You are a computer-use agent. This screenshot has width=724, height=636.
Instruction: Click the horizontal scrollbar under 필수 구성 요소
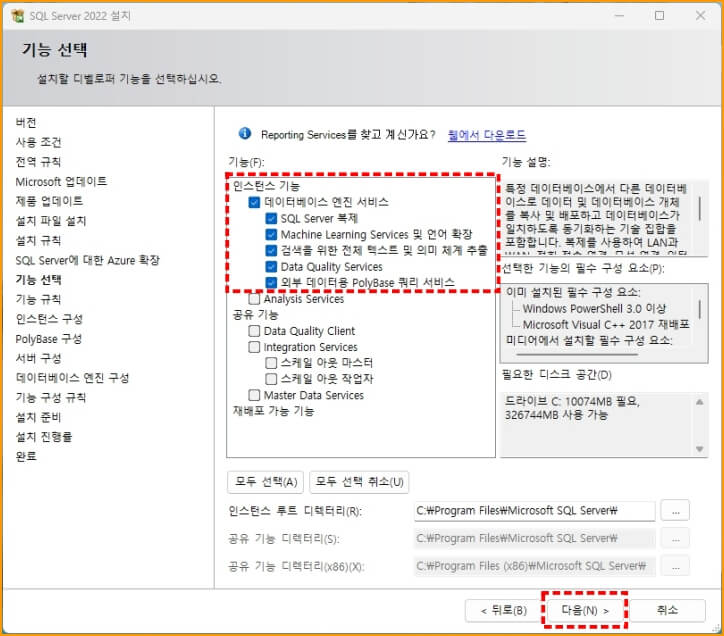pos(577,355)
